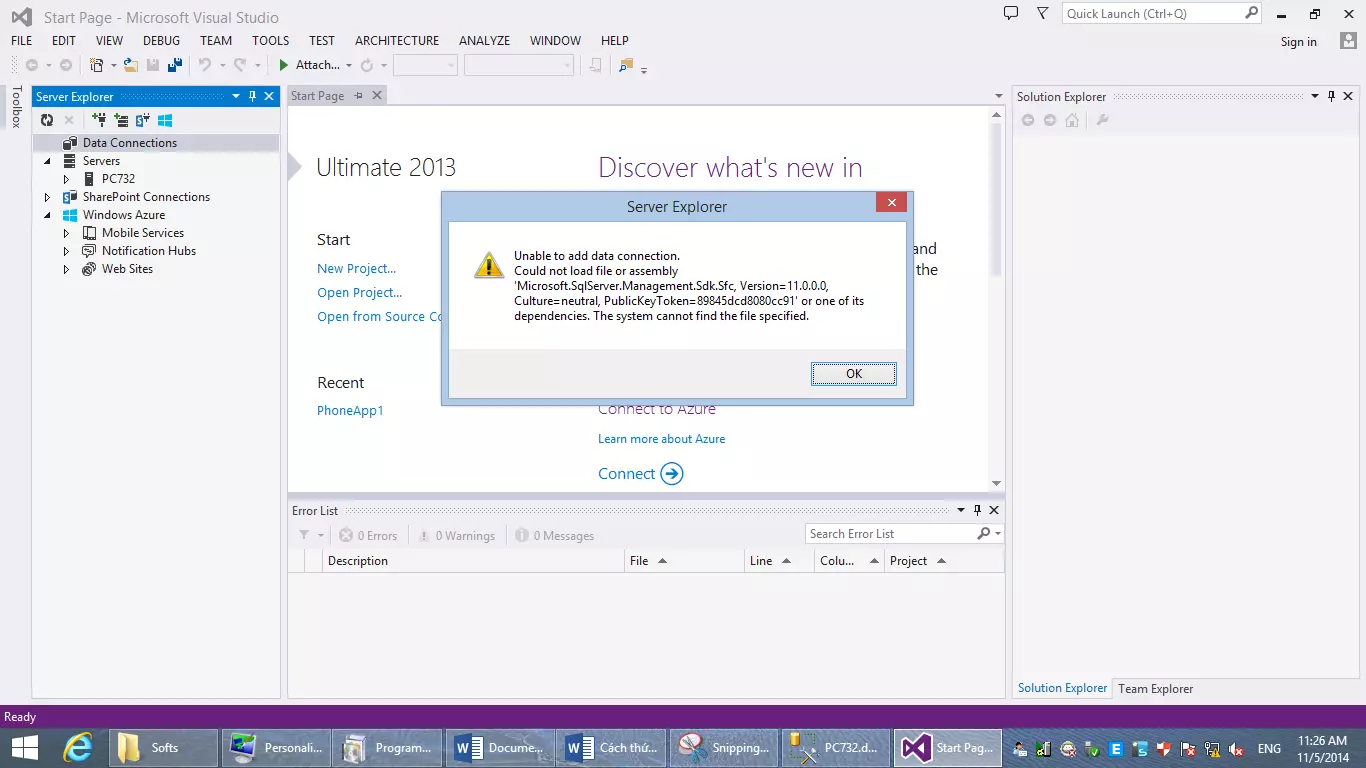Screen dimensions: 1366x768
Task: Click the feedback speech bubble icon
Action: [x=1011, y=13]
